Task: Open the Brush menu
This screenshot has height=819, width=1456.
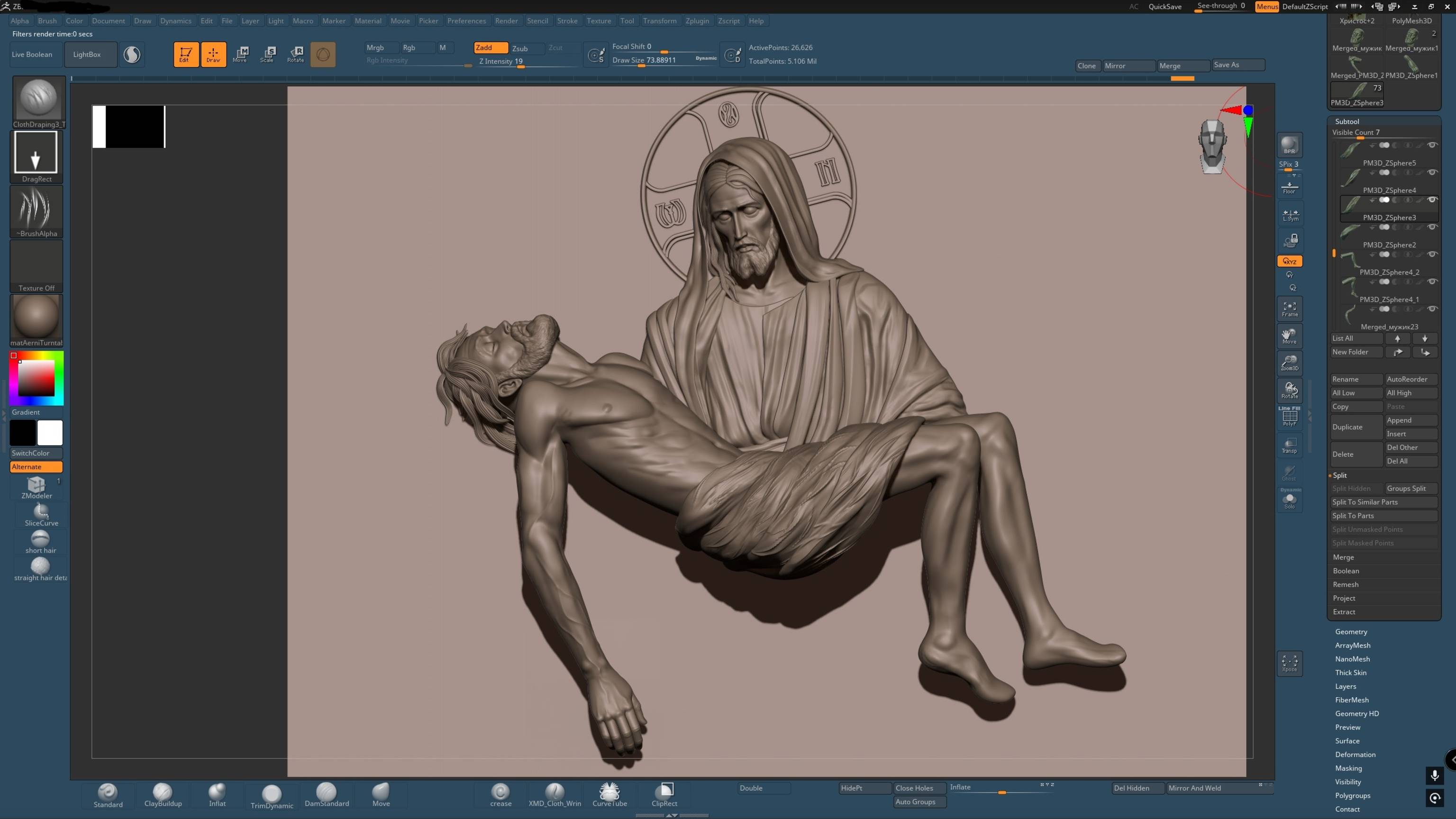Action: [47, 21]
